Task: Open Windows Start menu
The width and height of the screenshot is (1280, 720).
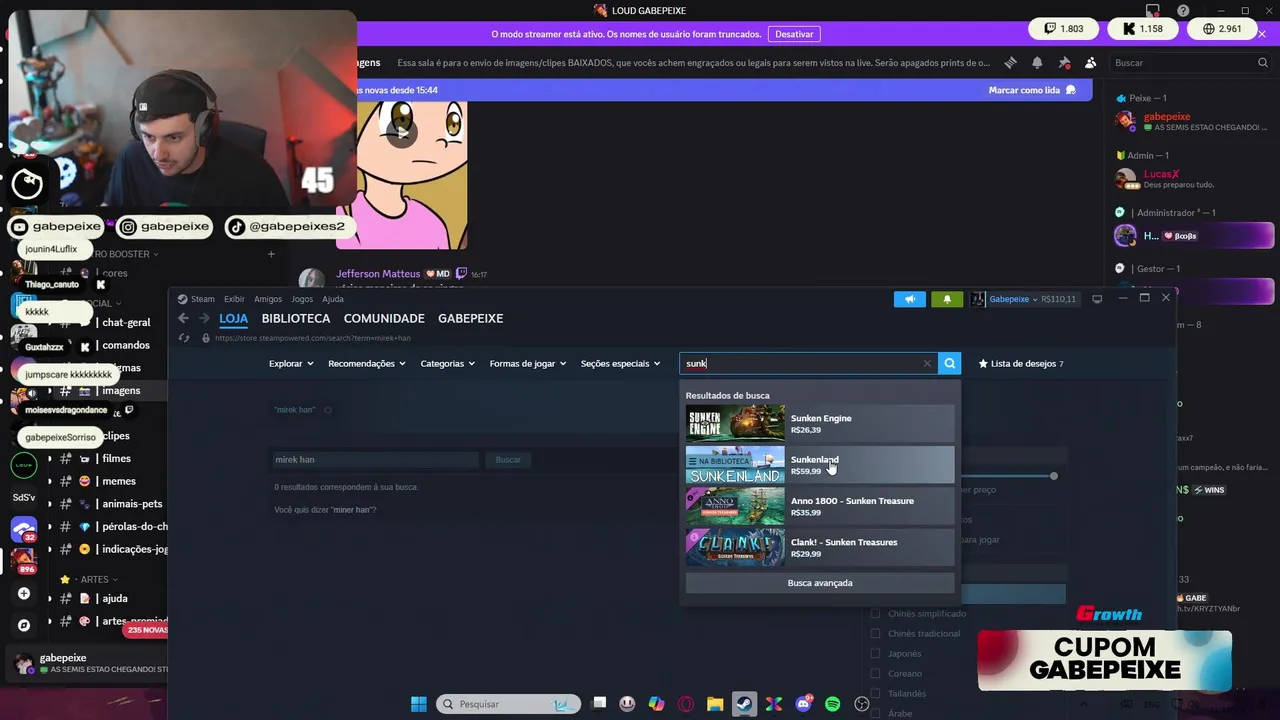Action: point(419,704)
